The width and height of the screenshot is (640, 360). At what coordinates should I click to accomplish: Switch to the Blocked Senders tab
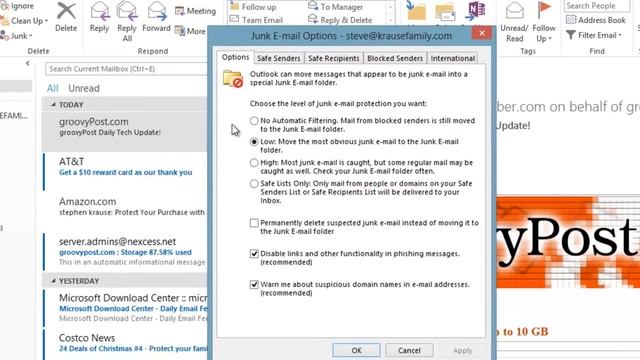point(395,58)
